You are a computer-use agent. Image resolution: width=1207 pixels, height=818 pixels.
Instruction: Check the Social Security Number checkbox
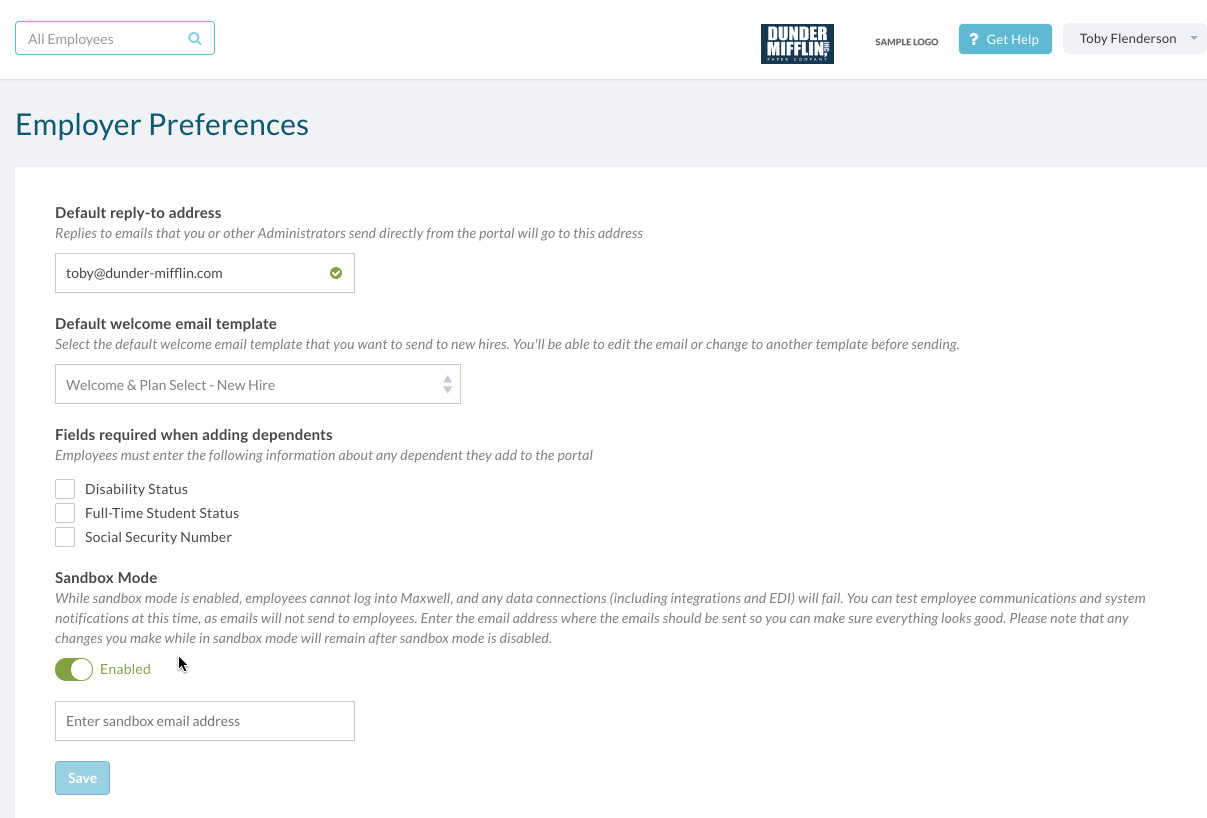pyautogui.click(x=65, y=537)
